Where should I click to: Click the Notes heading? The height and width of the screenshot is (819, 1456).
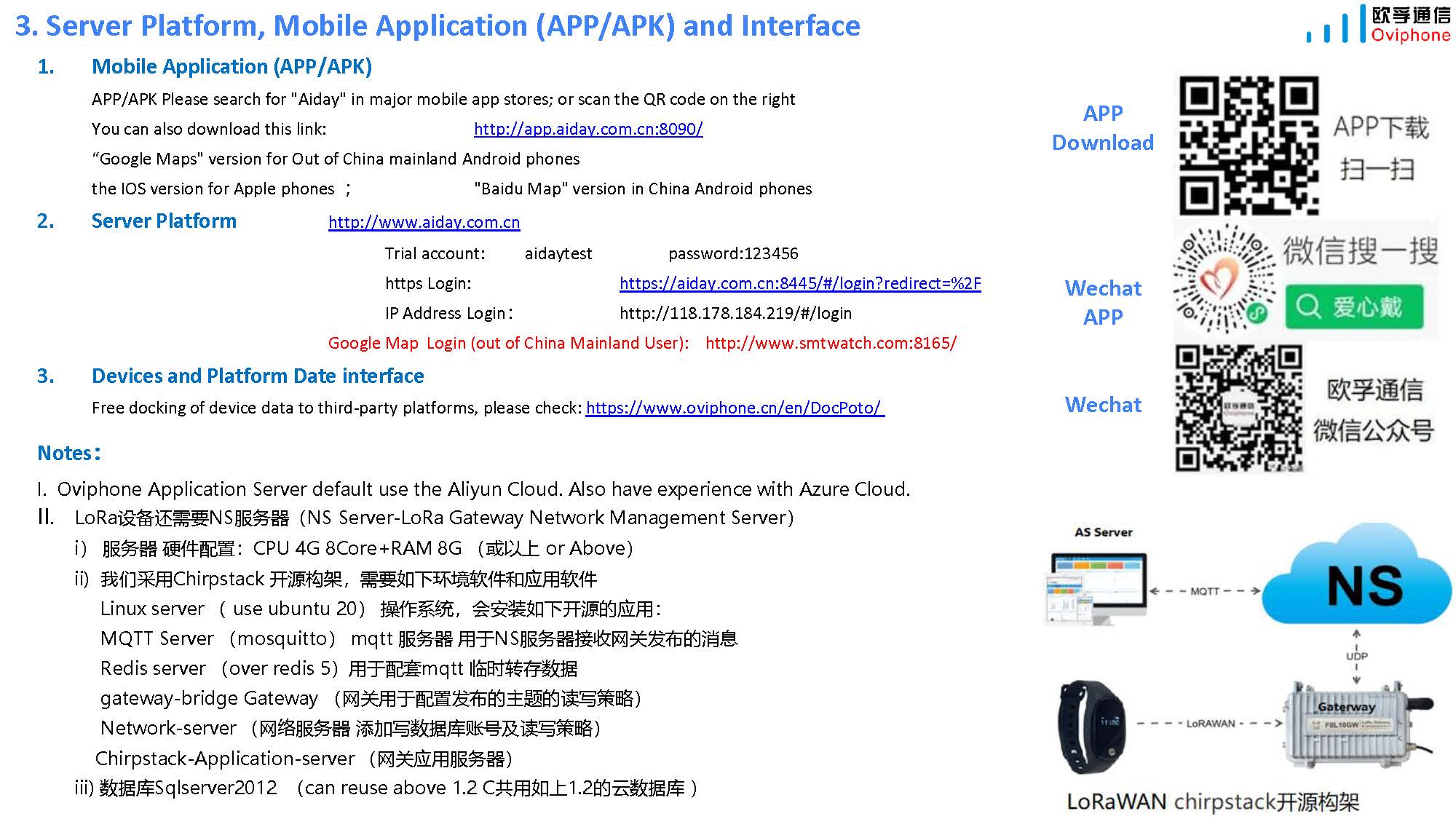[69, 453]
